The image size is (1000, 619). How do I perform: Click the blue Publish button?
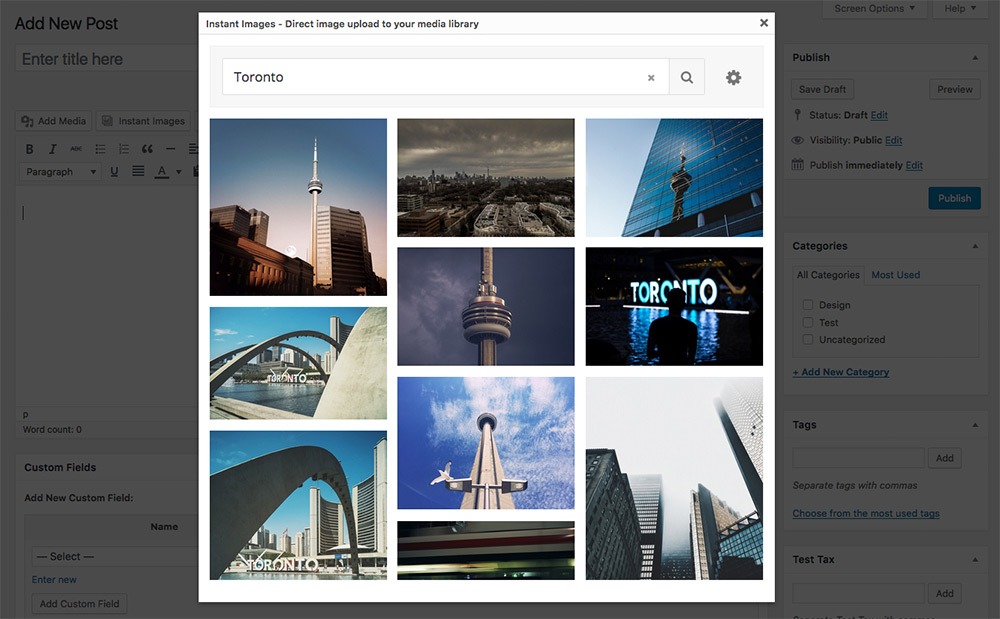click(954, 198)
